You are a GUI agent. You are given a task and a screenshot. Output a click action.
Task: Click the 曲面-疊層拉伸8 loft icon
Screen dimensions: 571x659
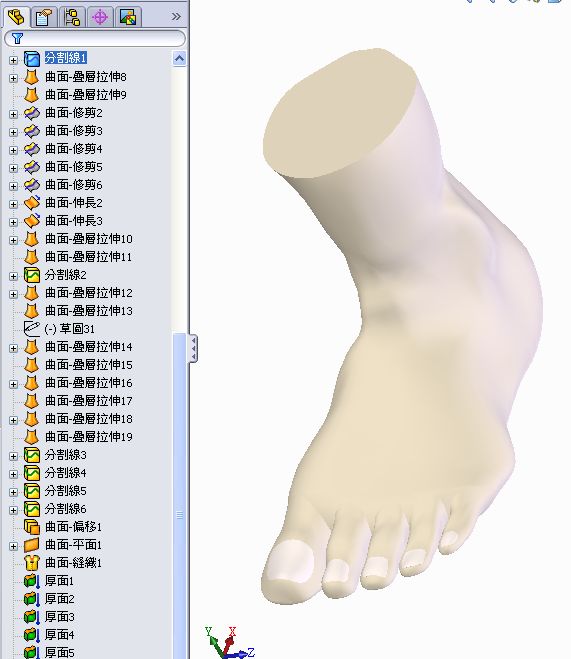pyautogui.click(x=32, y=77)
